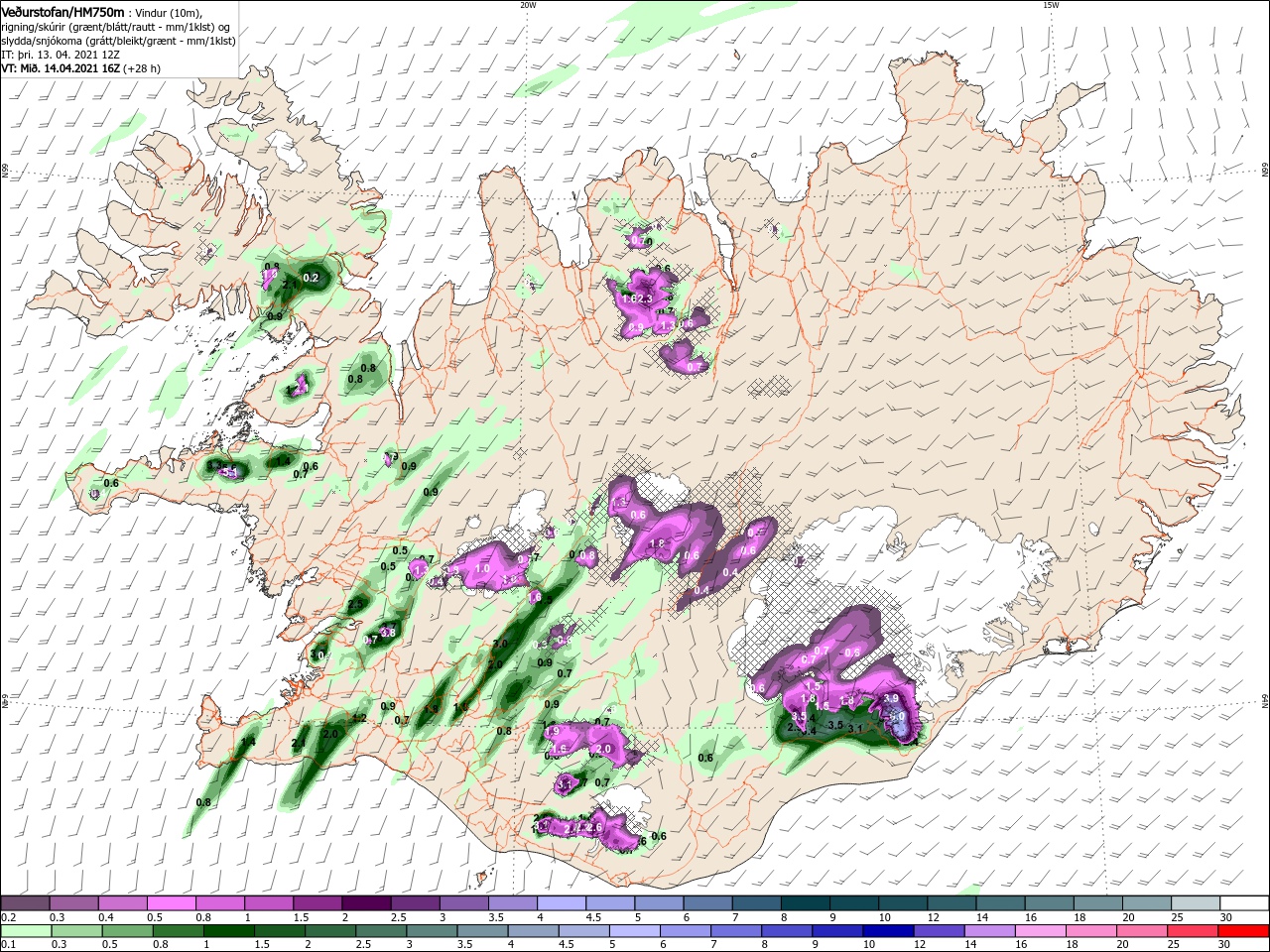Click 'VT: Mið. 14.04.2021 16Z' valid time

(61, 68)
